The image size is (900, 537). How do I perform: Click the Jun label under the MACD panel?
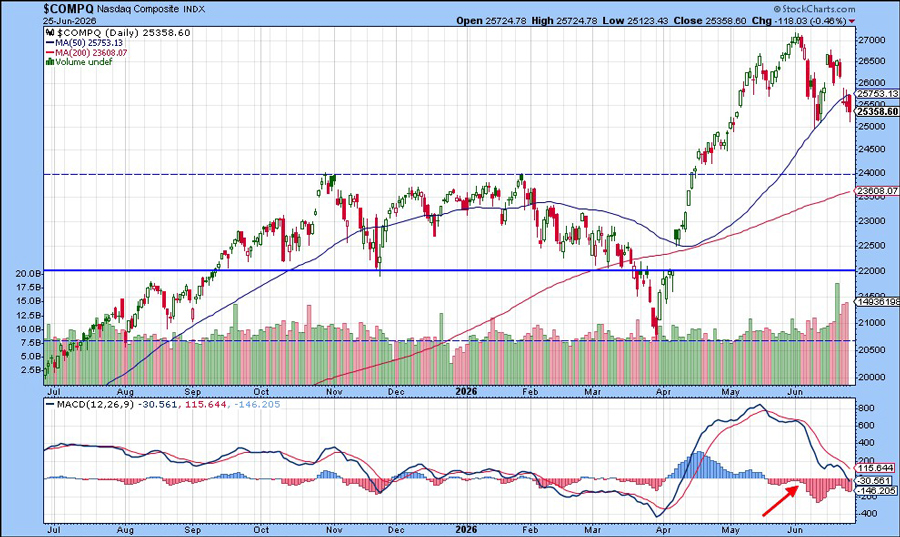[x=795, y=530]
